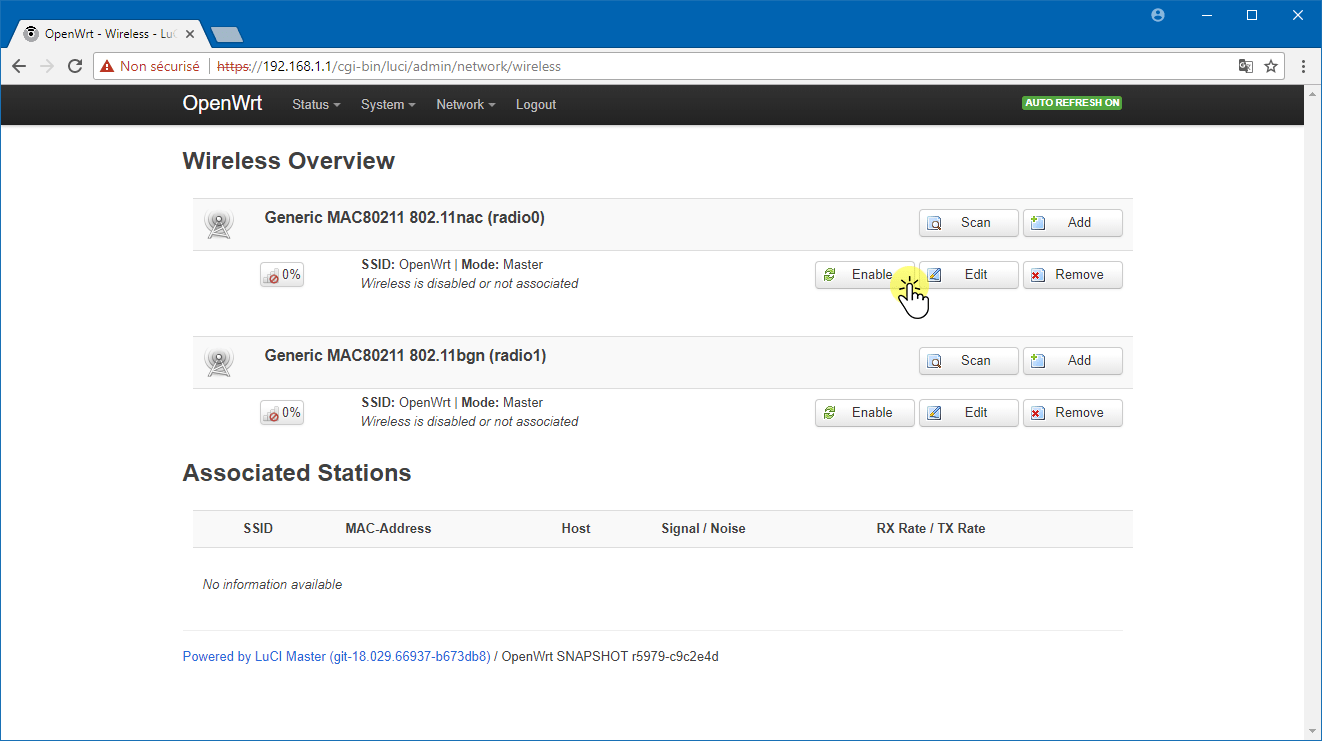The width and height of the screenshot is (1322, 741).
Task: Select the OpenWrt - Wireless browser tab
Action: (x=109, y=34)
